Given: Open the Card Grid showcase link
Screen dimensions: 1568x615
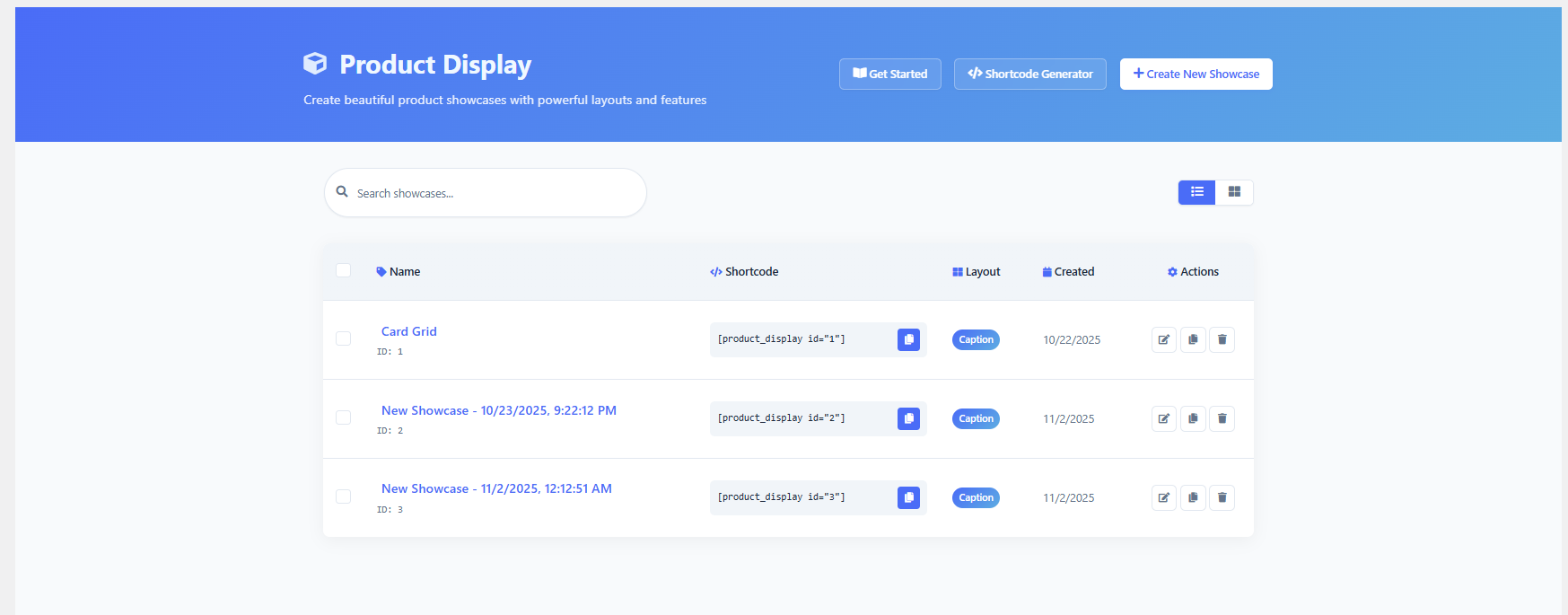Looking at the screenshot, I should [x=408, y=331].
